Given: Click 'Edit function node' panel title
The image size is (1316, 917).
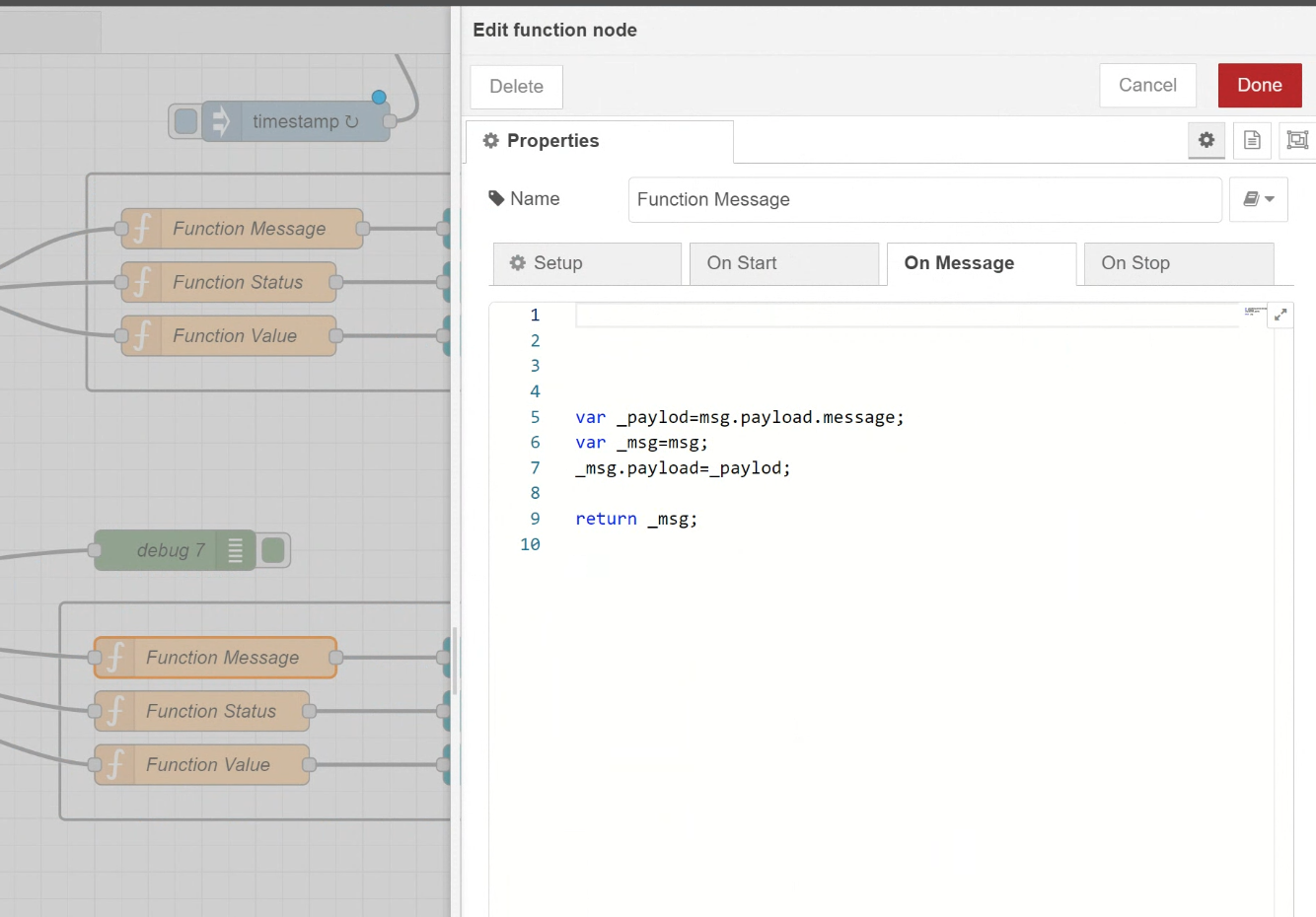Looking at the screenshot, I should coord(554,30).
